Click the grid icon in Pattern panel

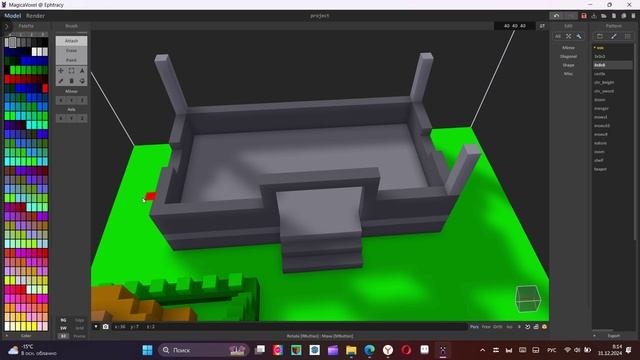click(x=627, y=36)
